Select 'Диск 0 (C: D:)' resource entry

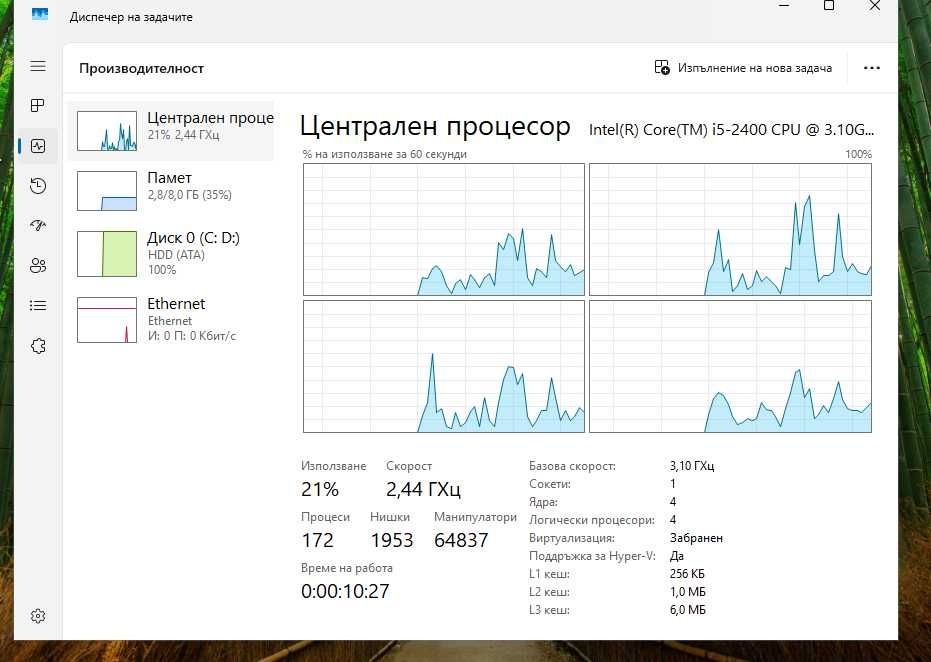click(x=171, y=254)
